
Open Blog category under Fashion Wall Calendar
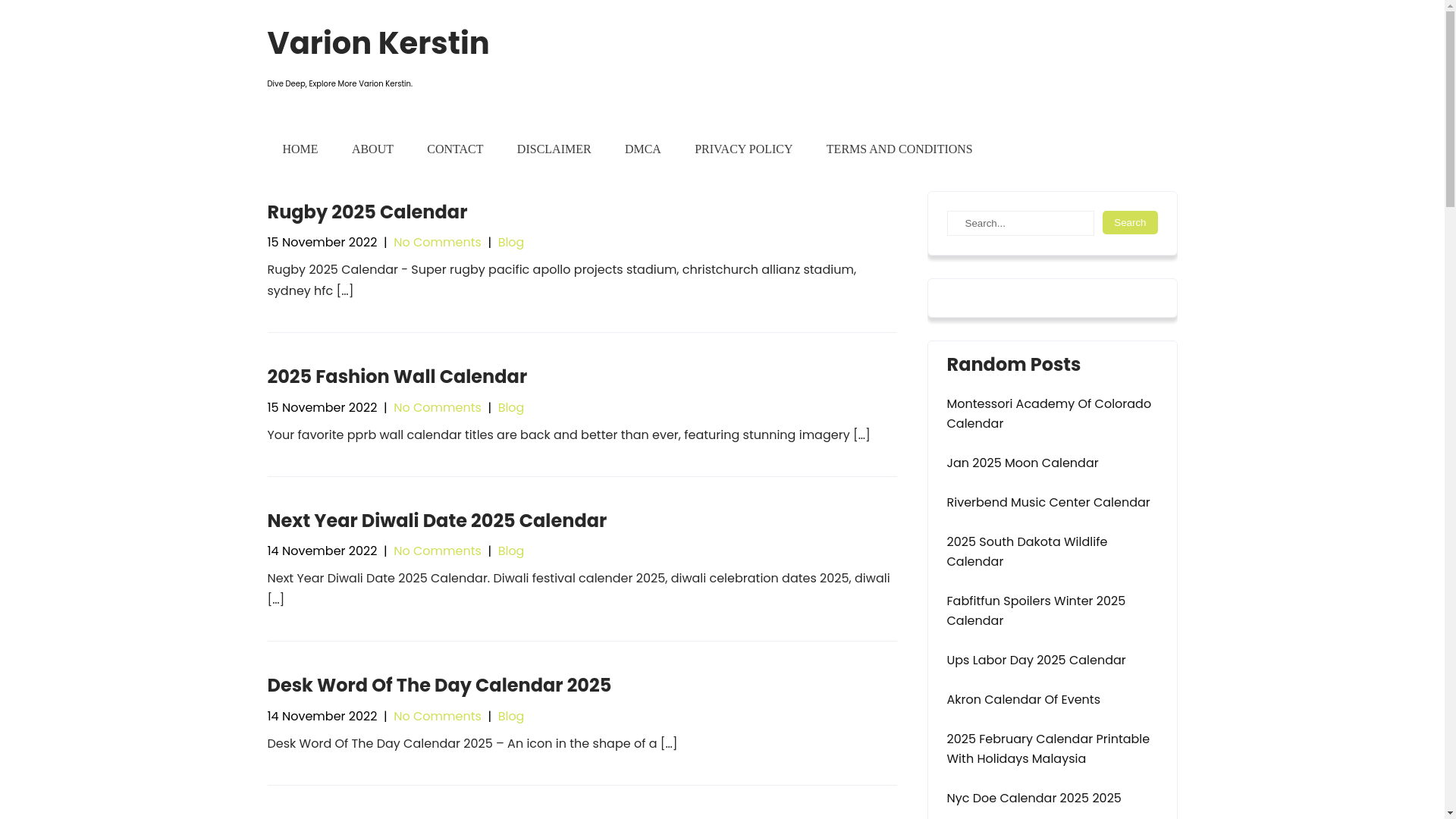click(510, 408)
